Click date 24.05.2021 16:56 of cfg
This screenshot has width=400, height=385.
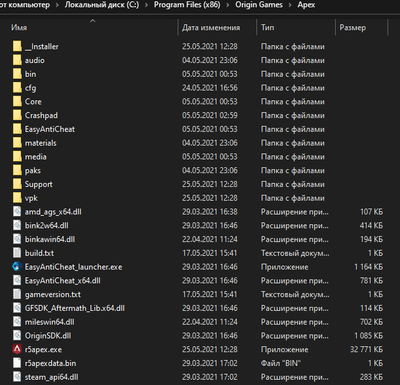(210, 88)
